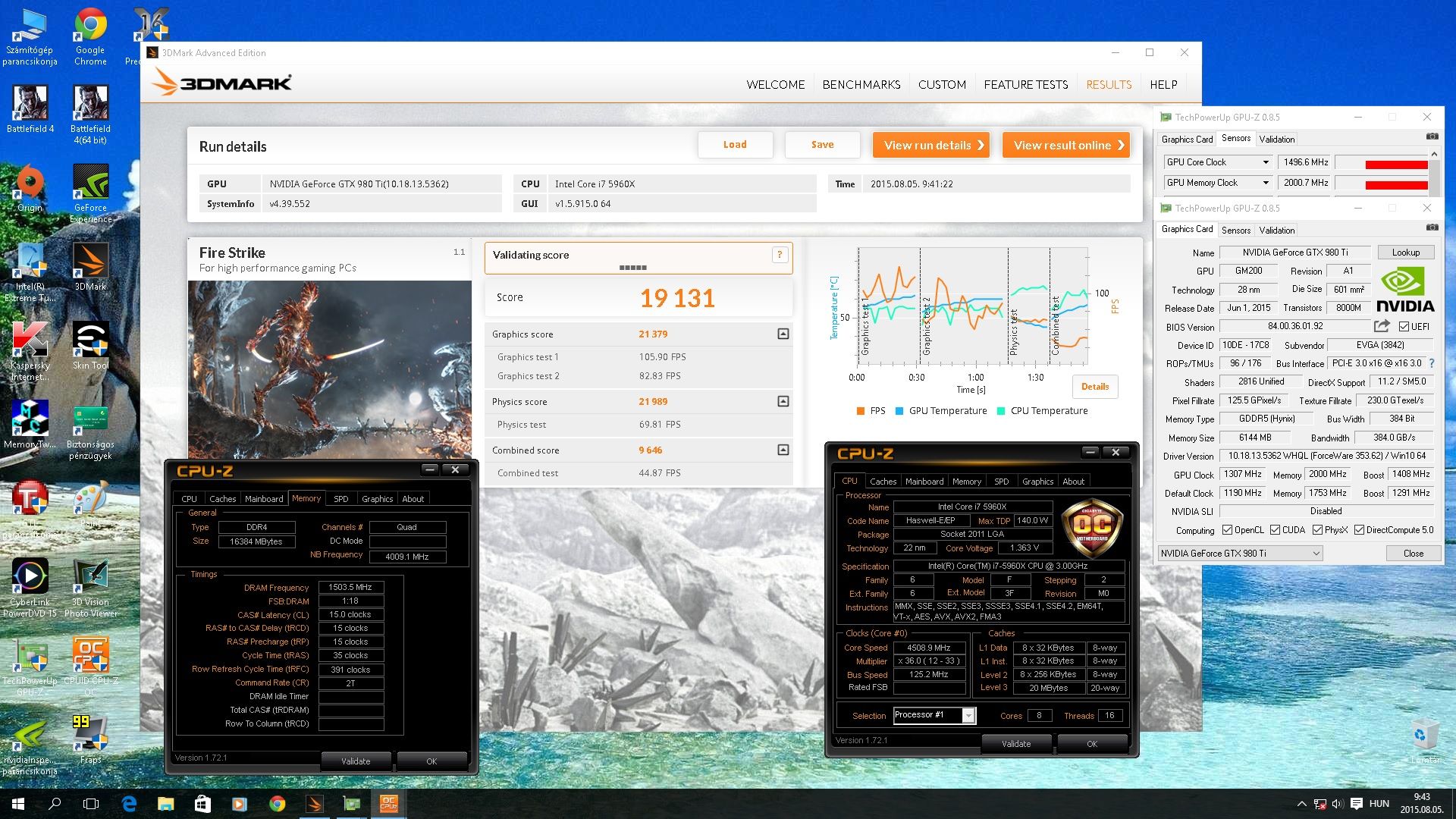Open Edge browser from taskbar
1456x819 pixels.
pos(129,804)
